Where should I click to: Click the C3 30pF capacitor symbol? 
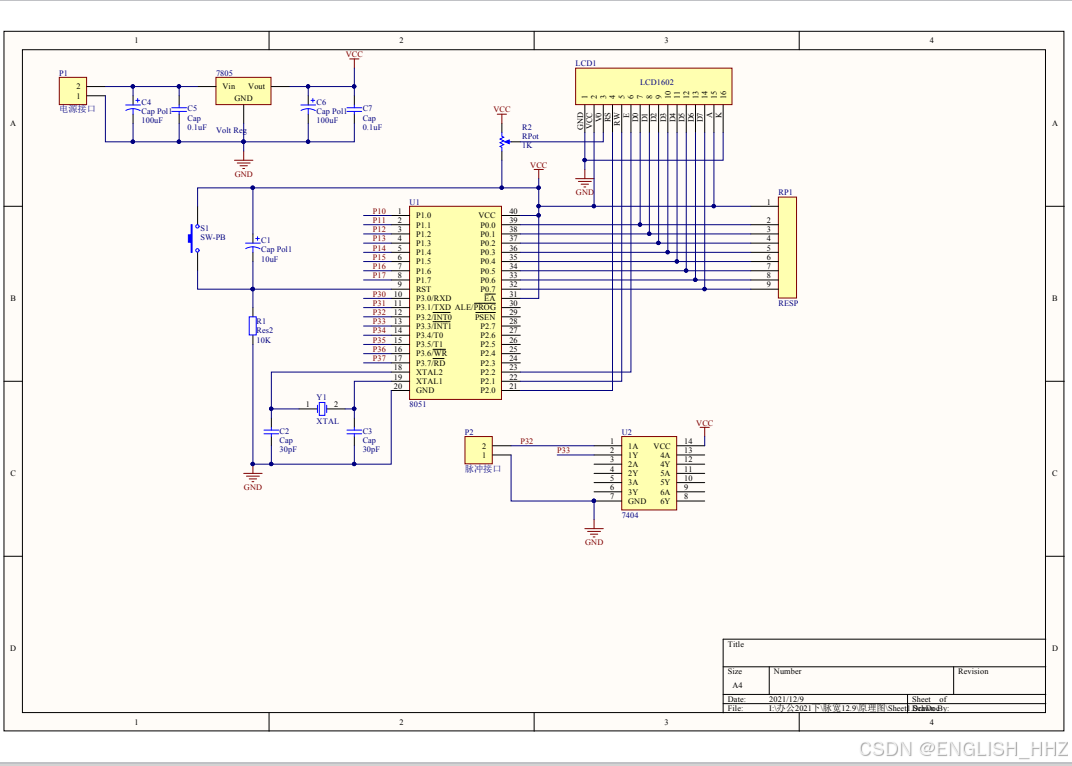click(354, 432)
